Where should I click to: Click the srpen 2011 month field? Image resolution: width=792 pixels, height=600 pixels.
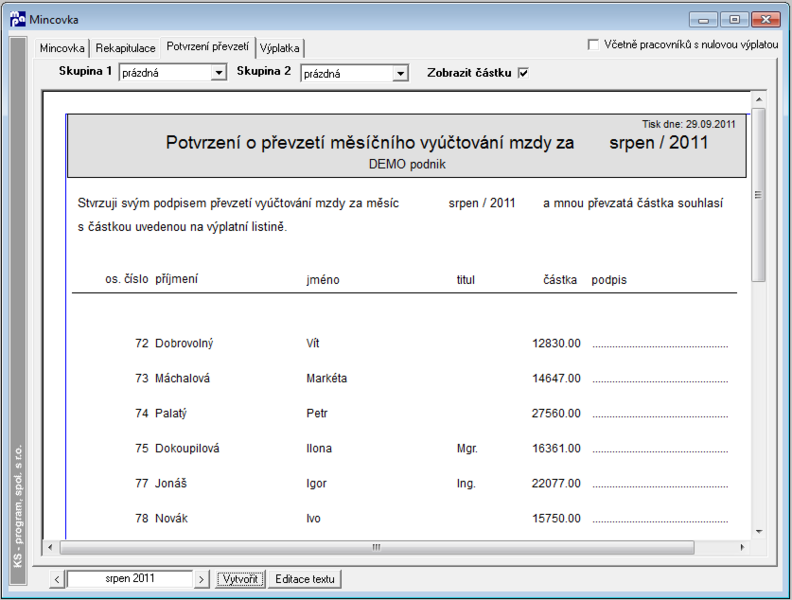pos(130,579)
